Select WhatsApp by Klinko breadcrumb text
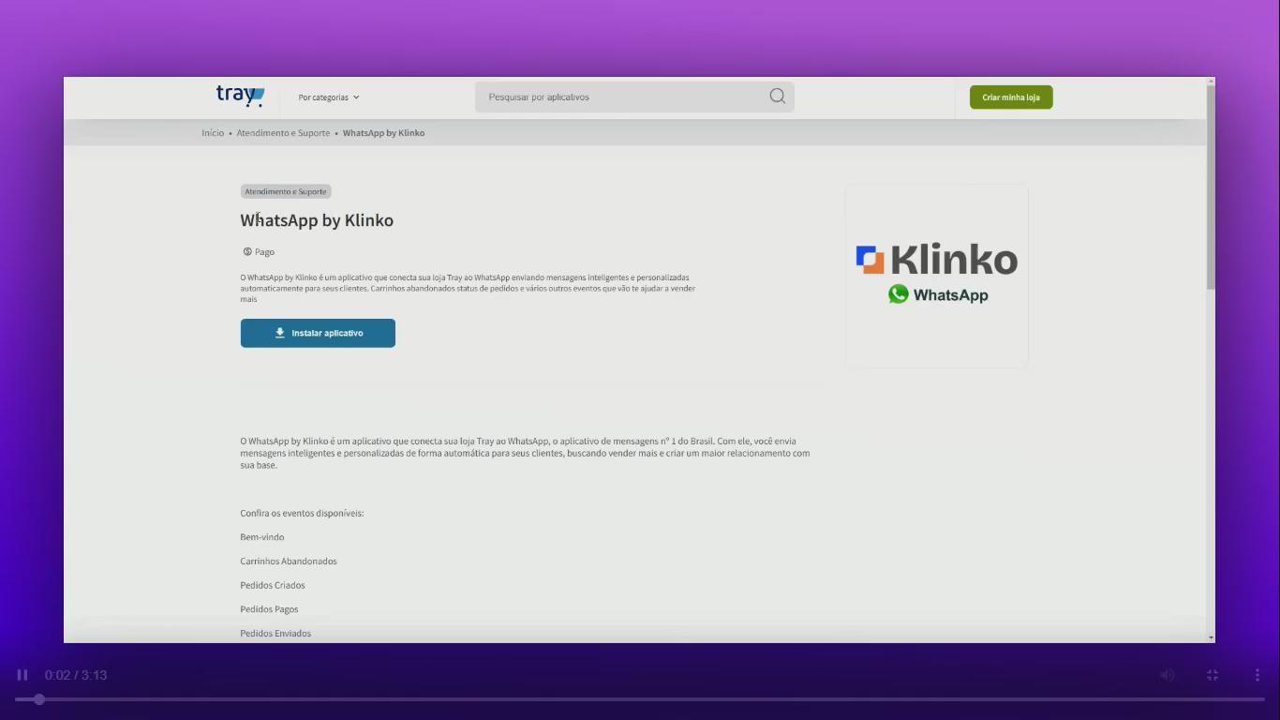Image resolution: width=1280 pixels, height=720 pixels. 384,133
